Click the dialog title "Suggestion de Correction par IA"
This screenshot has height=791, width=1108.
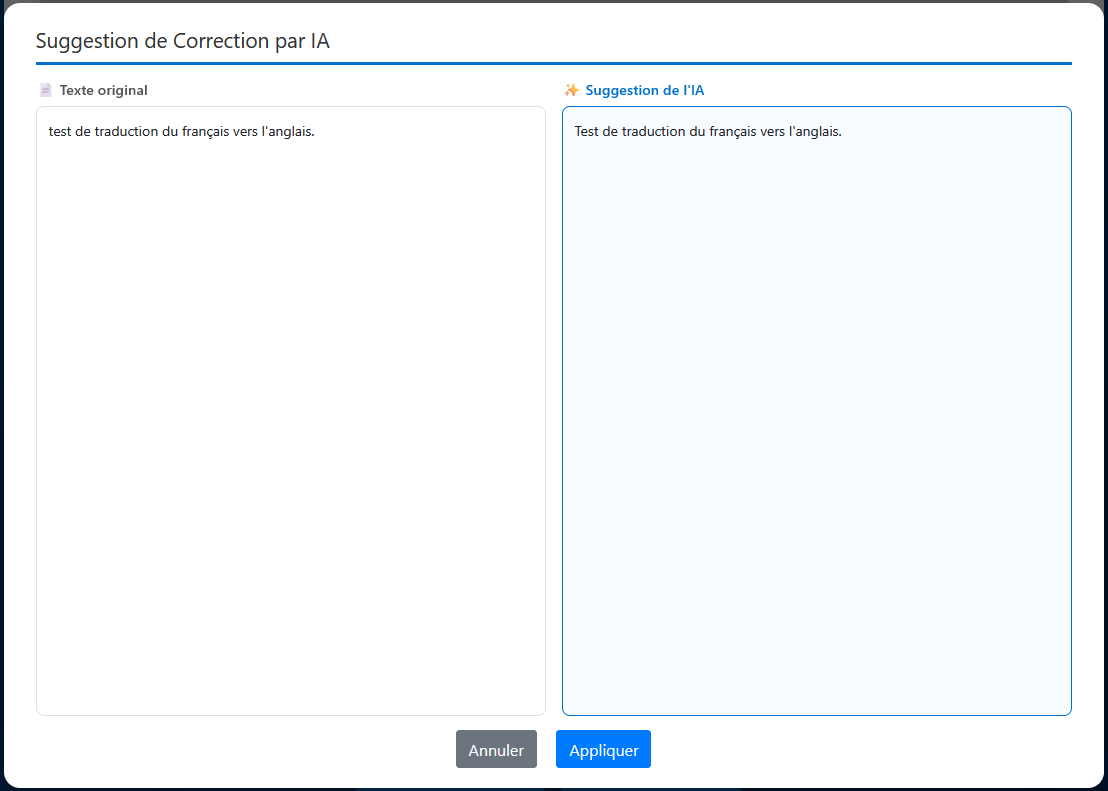(183, 41)
